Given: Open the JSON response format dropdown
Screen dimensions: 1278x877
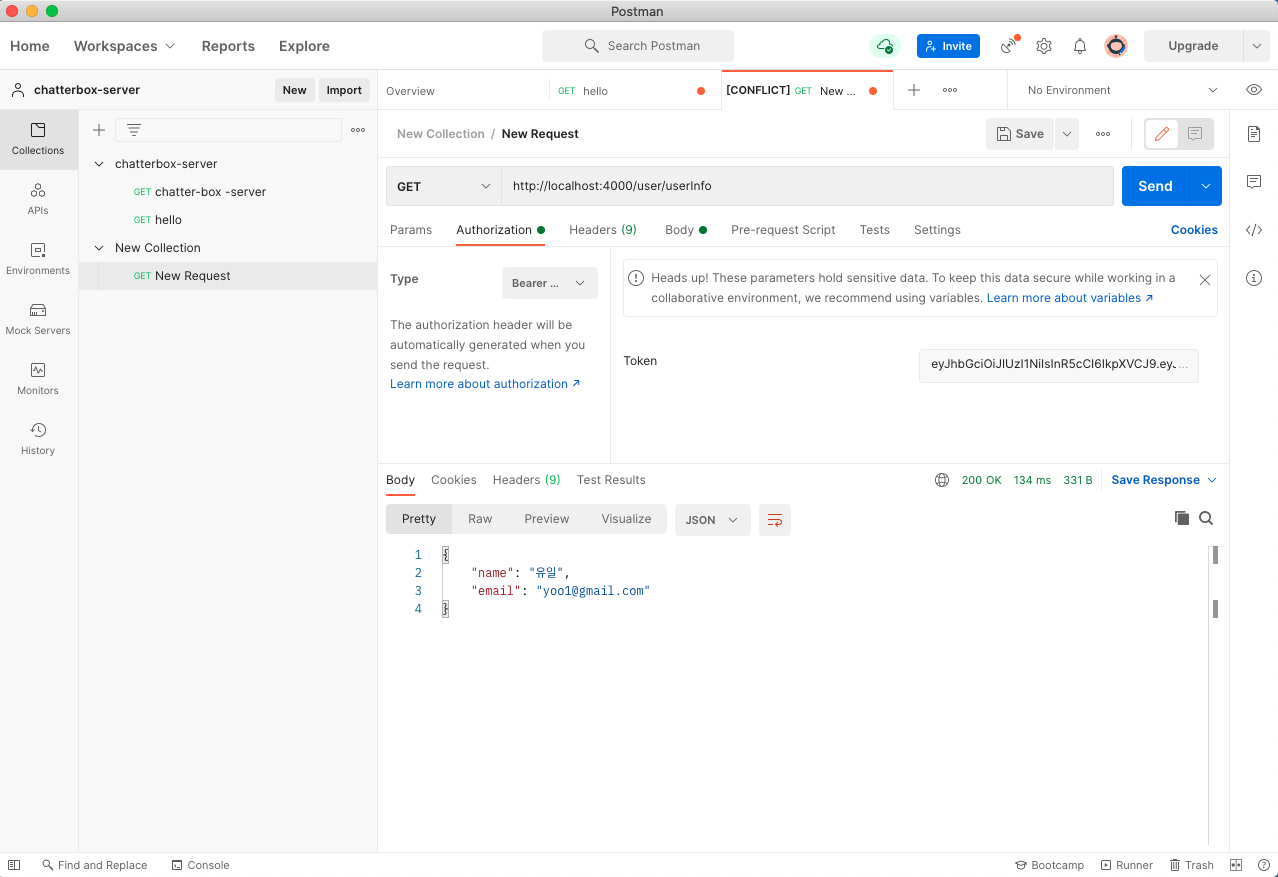Looking at the screenshot, I should click(713, 519).
